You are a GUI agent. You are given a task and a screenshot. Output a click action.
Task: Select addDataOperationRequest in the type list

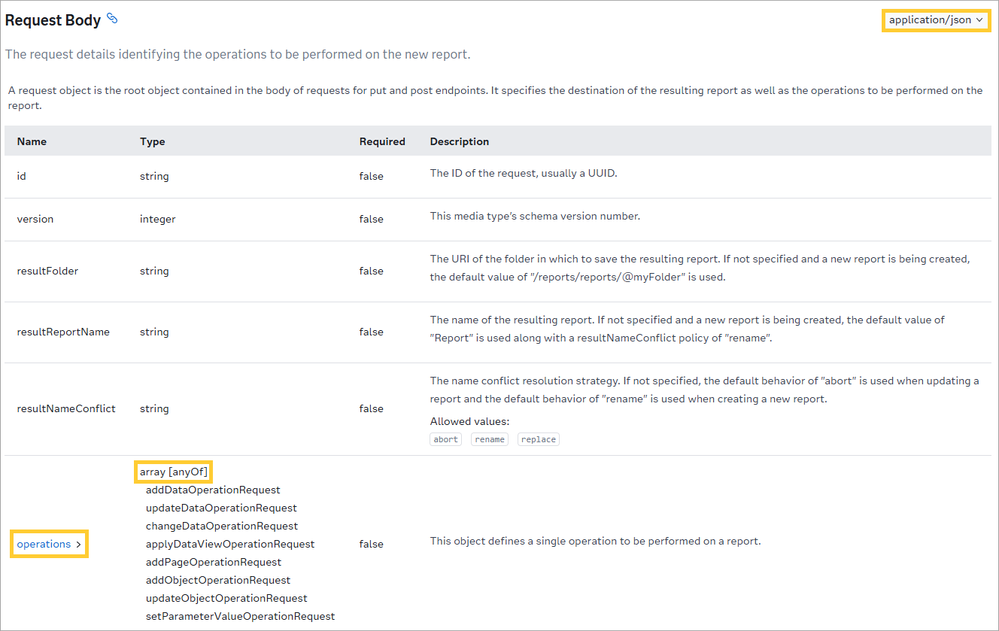tap(213, 490)
